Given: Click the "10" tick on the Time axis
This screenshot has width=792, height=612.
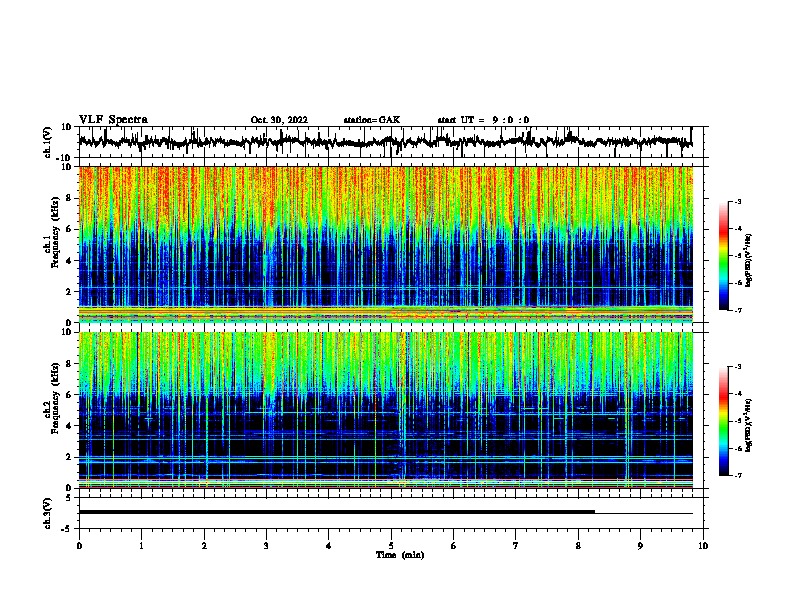Looking at the screenshot, I should click(703, 546).
